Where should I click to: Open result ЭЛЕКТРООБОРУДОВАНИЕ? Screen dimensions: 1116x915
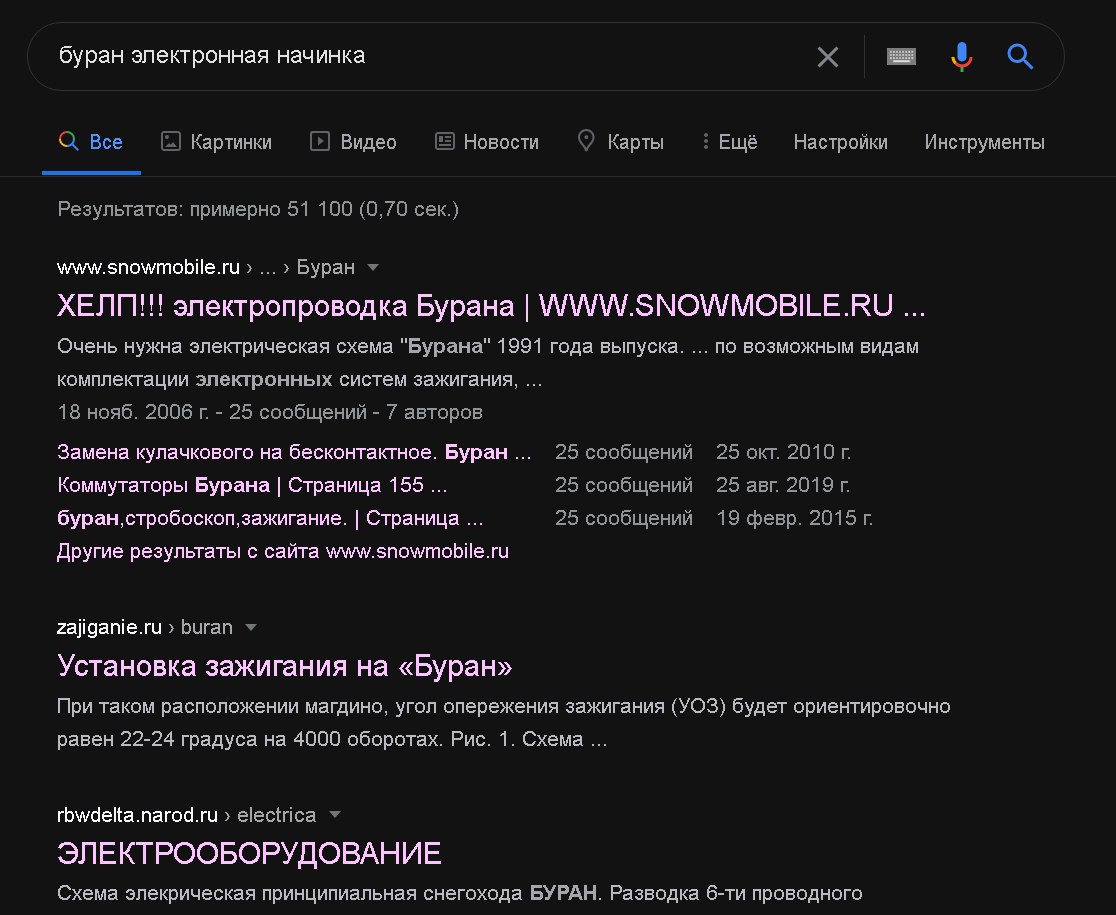[249, 853]
